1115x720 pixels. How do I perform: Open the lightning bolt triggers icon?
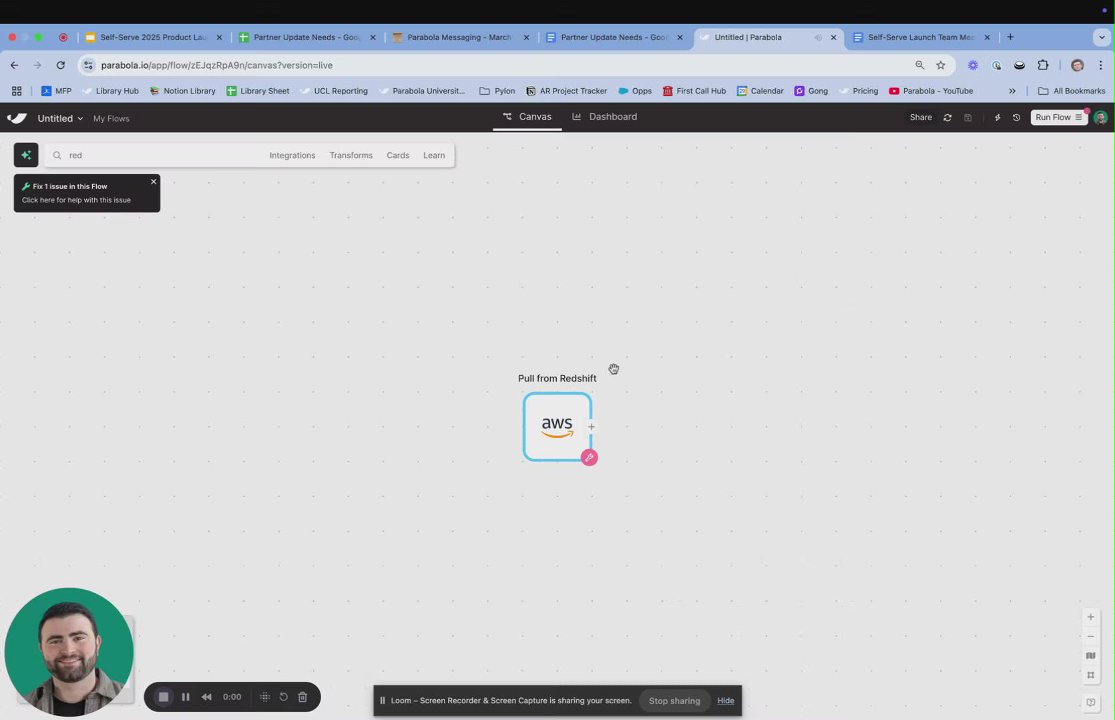[x=997, y=117]
